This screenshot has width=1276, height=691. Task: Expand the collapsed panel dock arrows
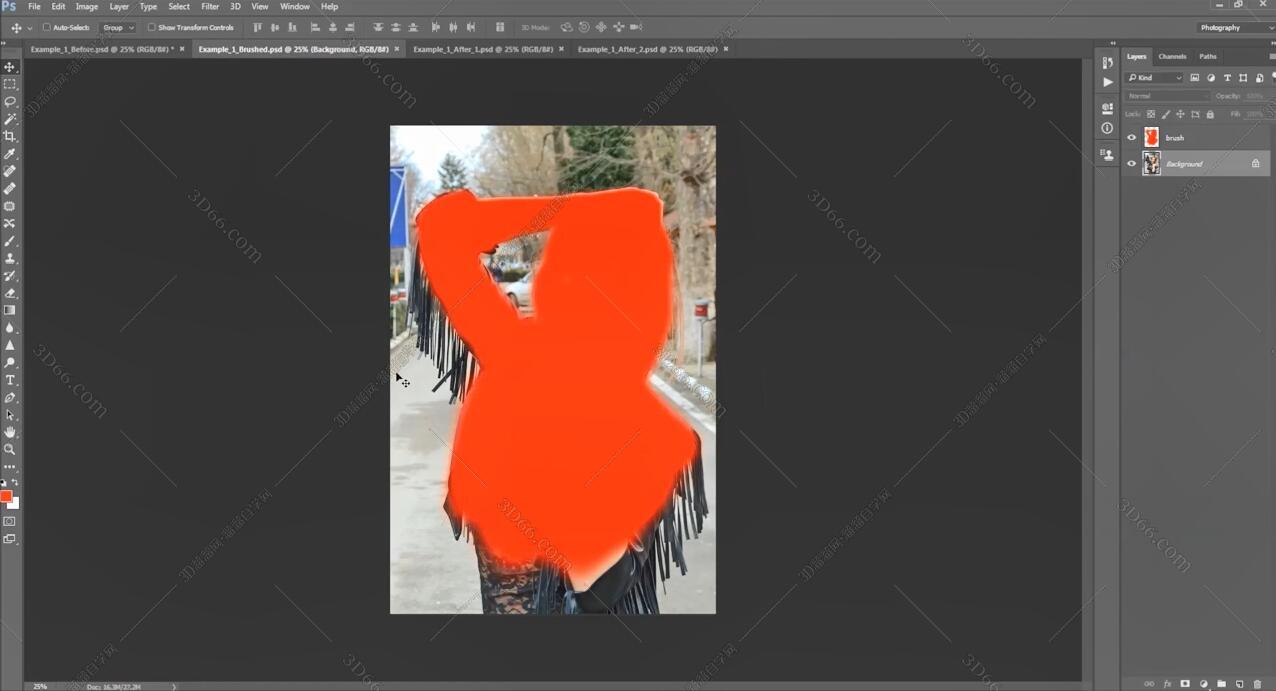pos(1113,44)
